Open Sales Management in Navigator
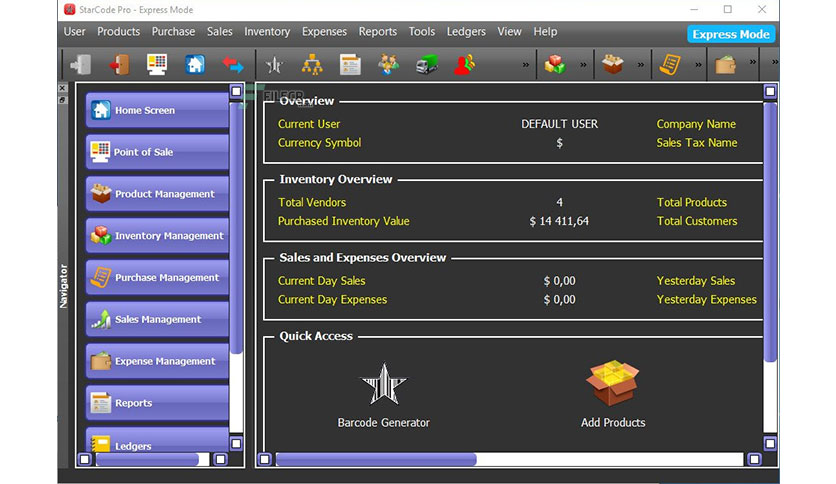This screenshot has height=484, width=836. [x=157, y=319]
